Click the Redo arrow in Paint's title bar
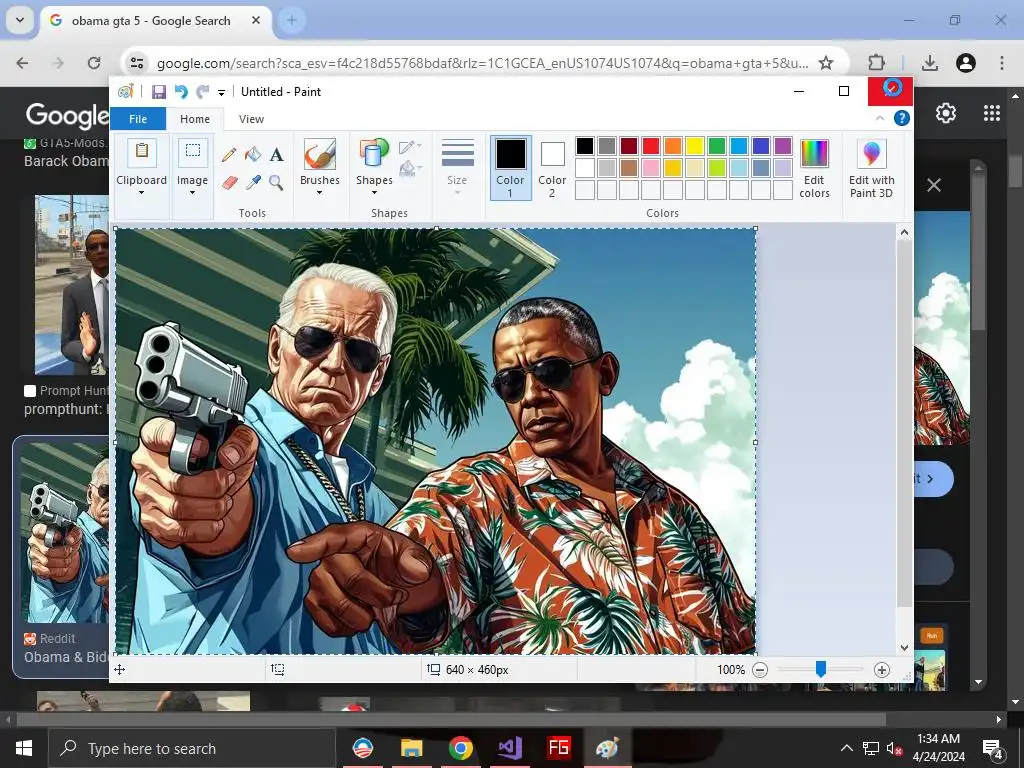Viewport: 1024px width, 768px height. 203,92
